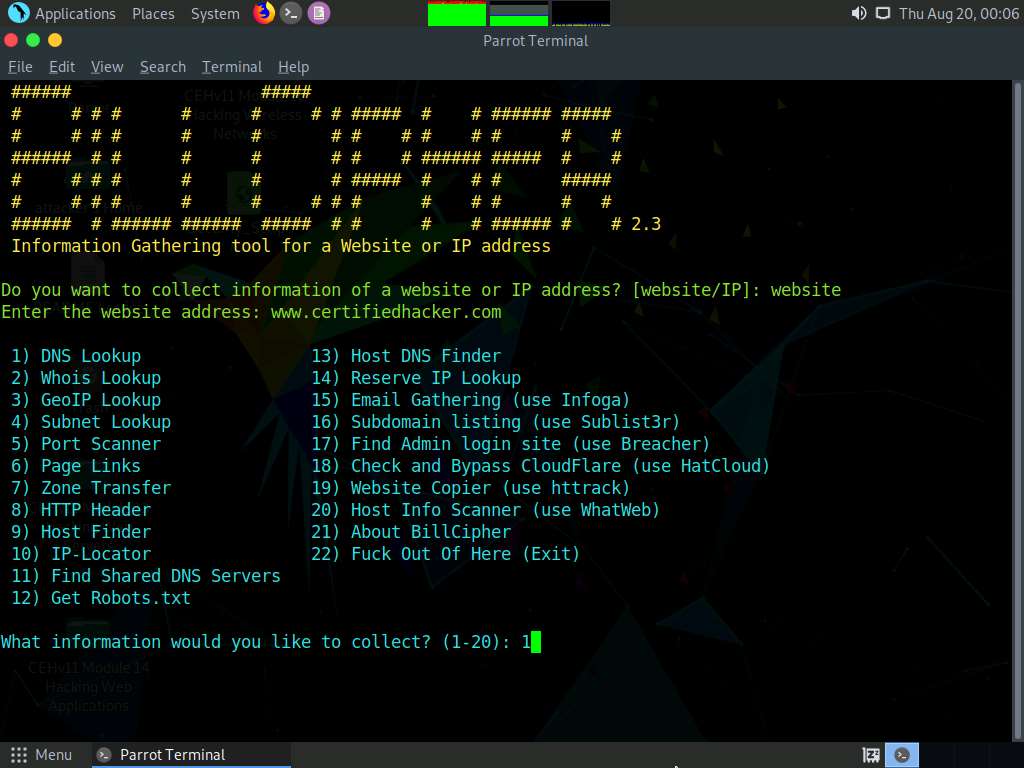Click '17) Find Admin login site' line

(x=510, y=444)
